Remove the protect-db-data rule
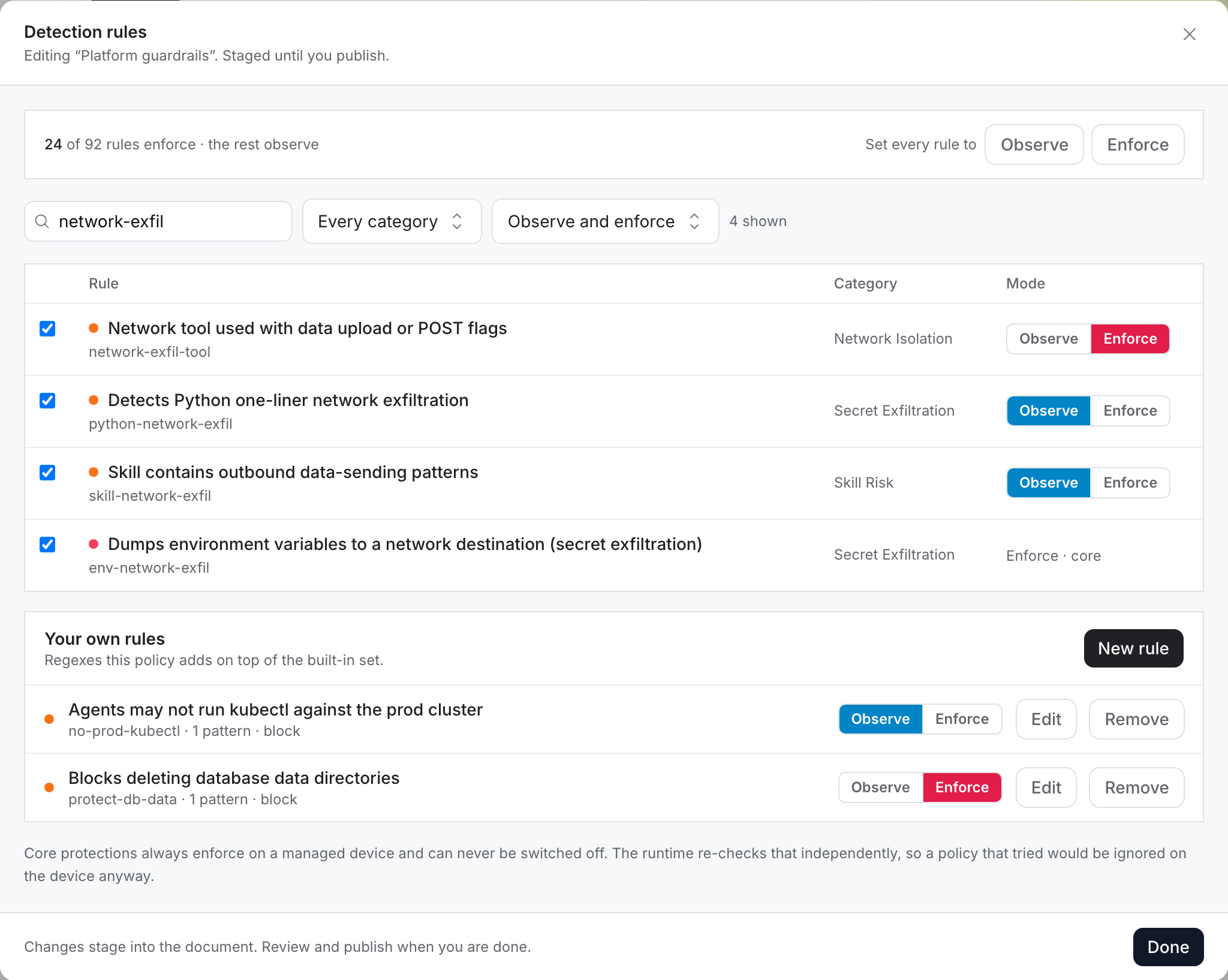 (x=1136, y=787)
